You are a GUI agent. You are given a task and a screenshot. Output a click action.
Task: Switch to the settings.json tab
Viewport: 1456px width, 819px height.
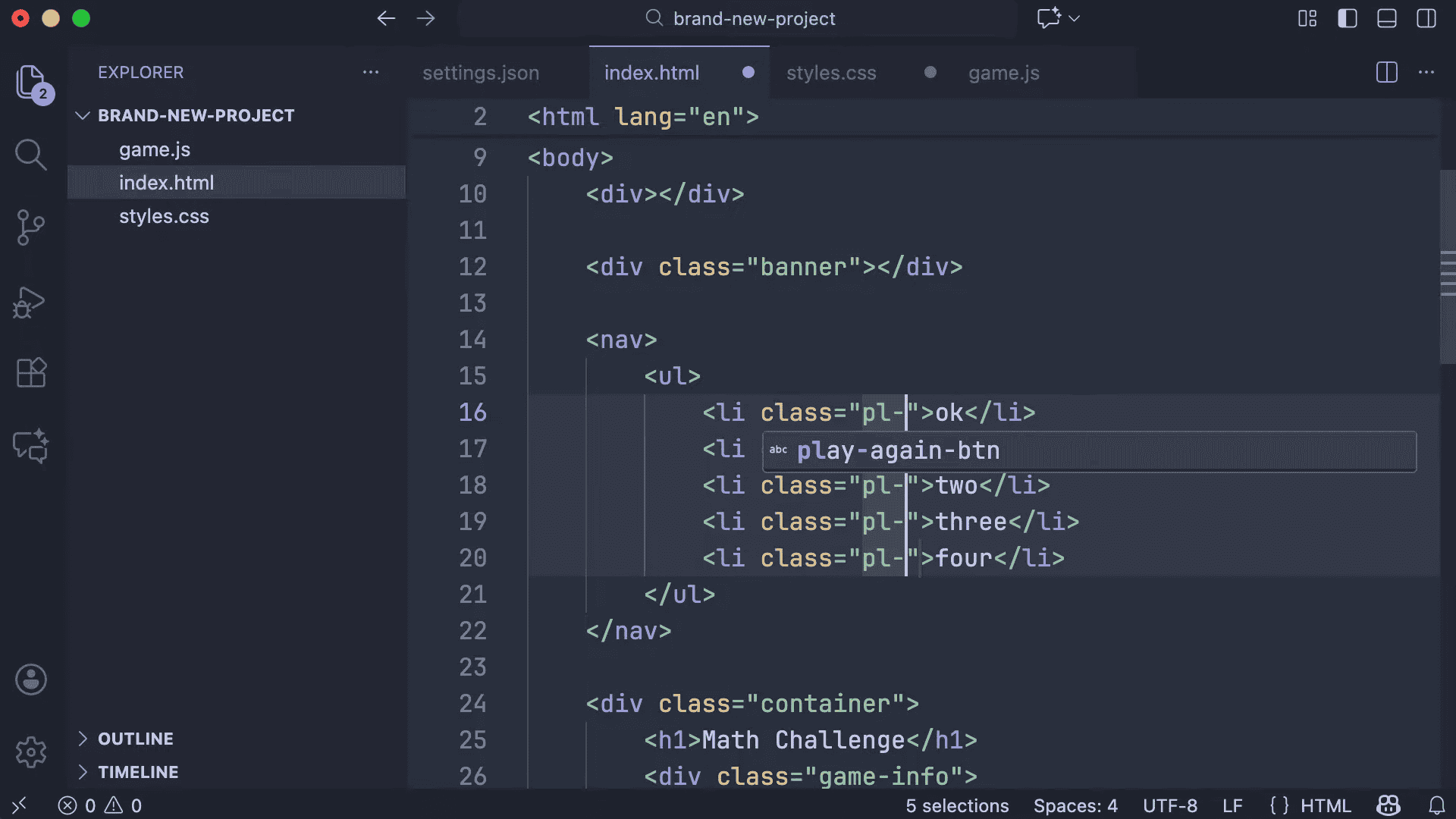481,73
